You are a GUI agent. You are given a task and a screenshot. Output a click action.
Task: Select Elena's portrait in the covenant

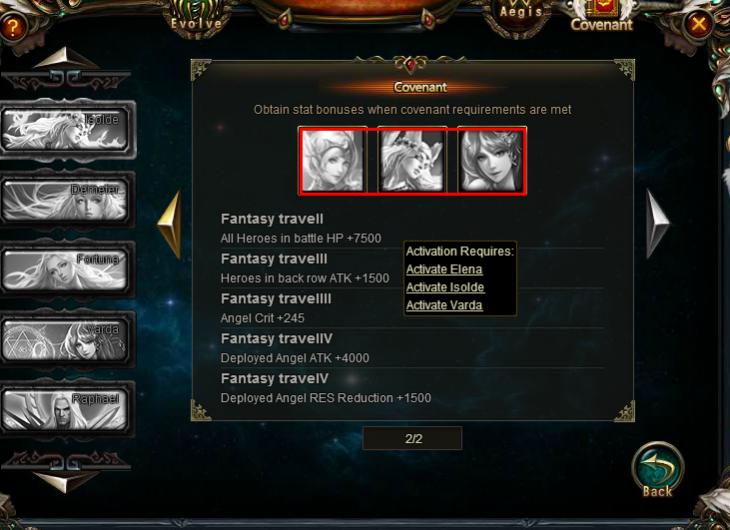pos(333,161)
